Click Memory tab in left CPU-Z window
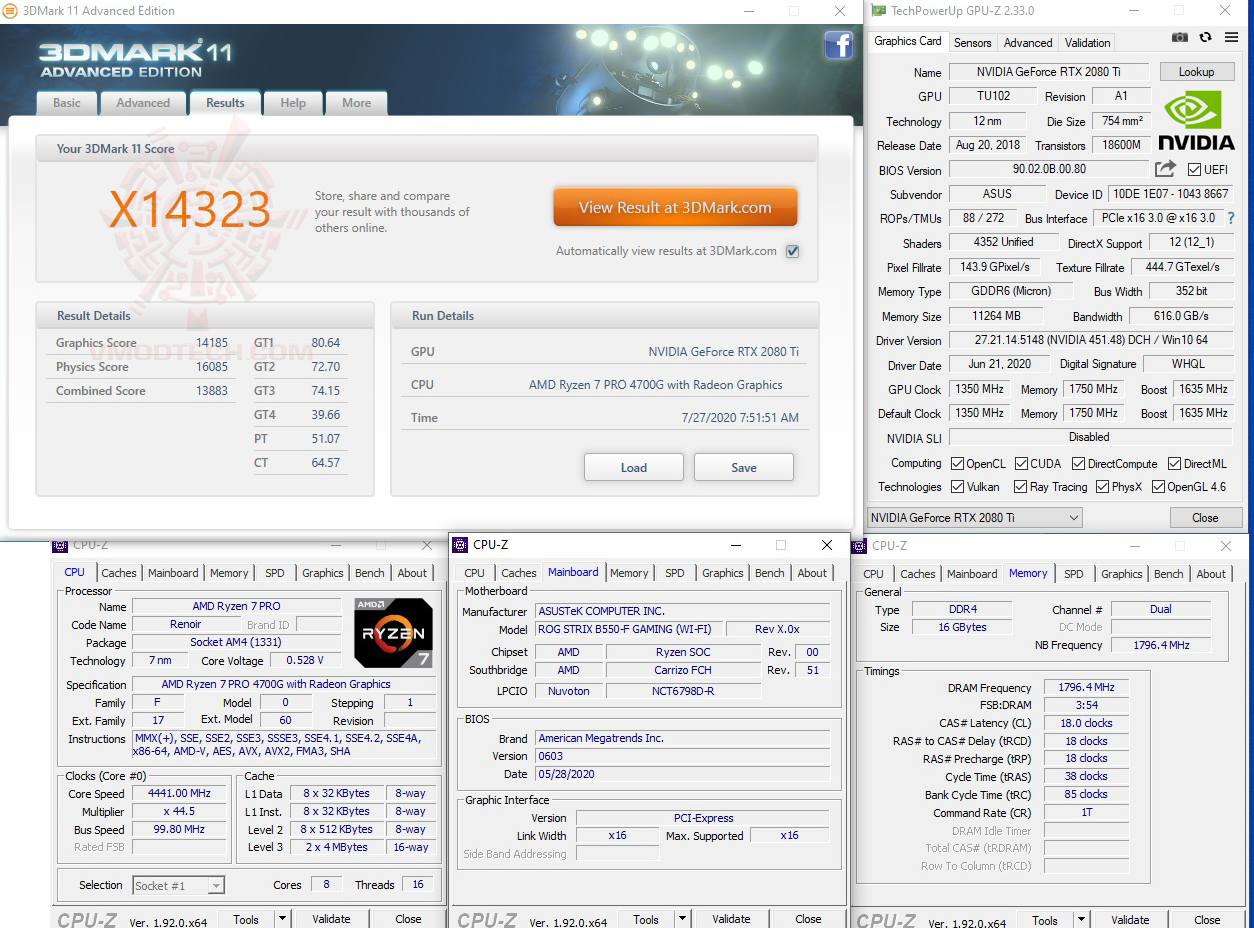 click(x=229, y=573)
